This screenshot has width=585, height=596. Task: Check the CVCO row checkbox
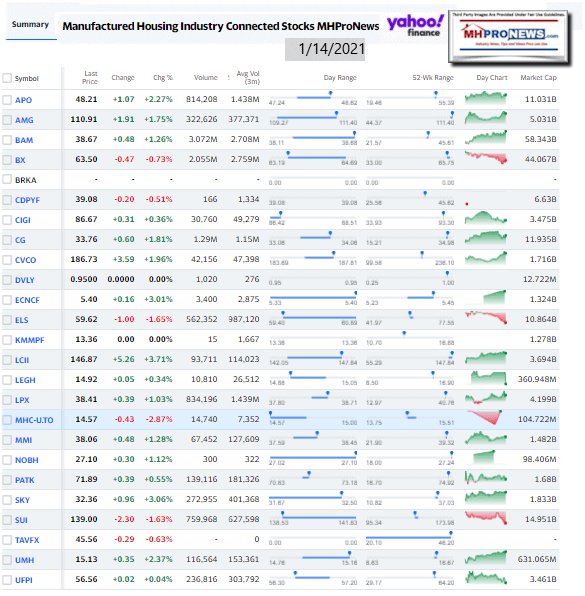pos(7,260)
